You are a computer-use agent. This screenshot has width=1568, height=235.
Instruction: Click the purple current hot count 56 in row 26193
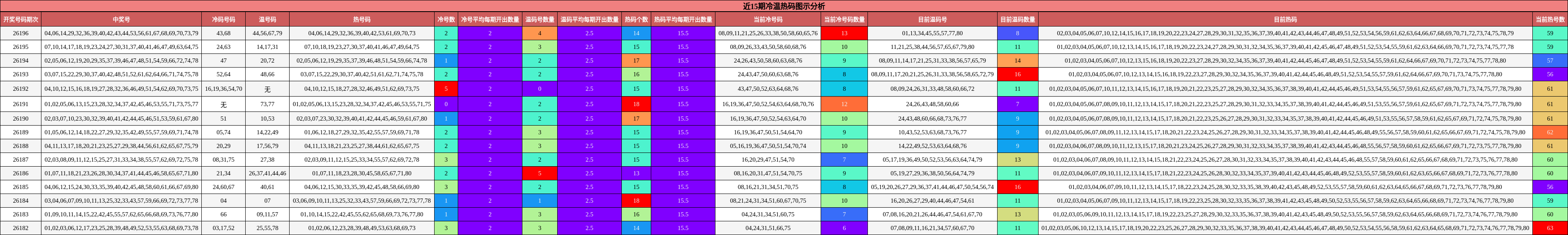coord(1550,74)
